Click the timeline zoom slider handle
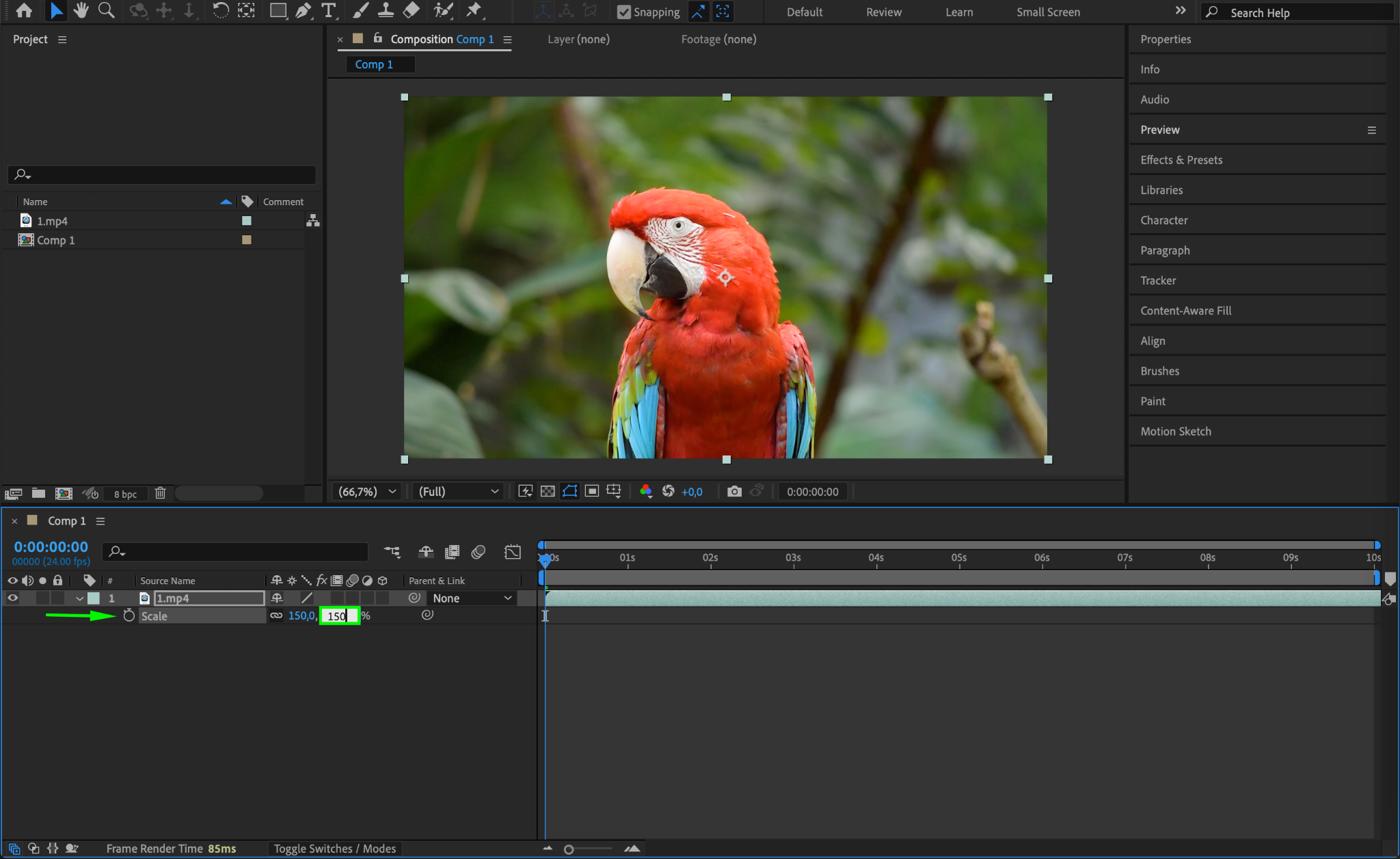 click(x=569, y=849)
